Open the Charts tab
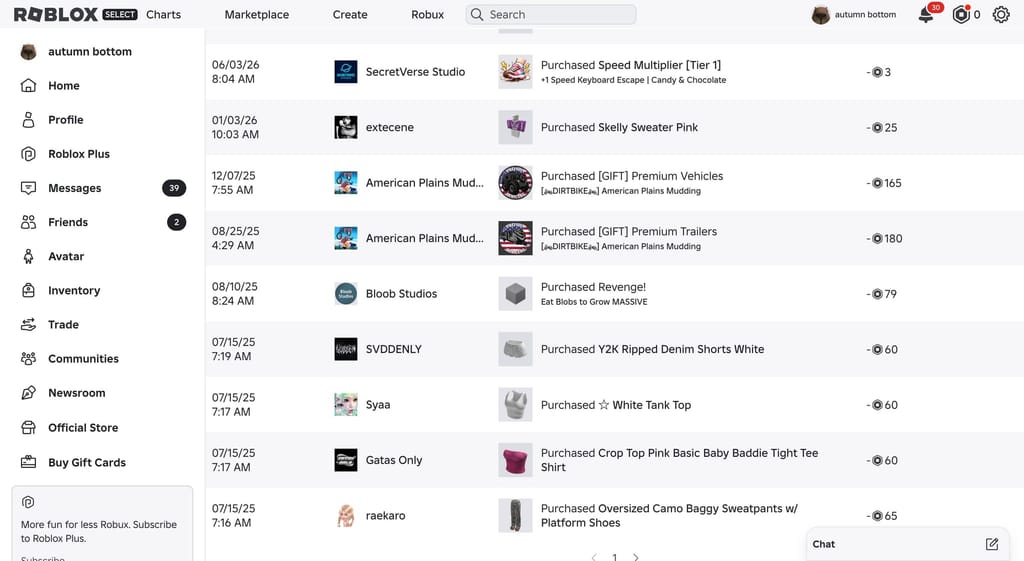Screen dimensions: 1024x561 (163, 14)
